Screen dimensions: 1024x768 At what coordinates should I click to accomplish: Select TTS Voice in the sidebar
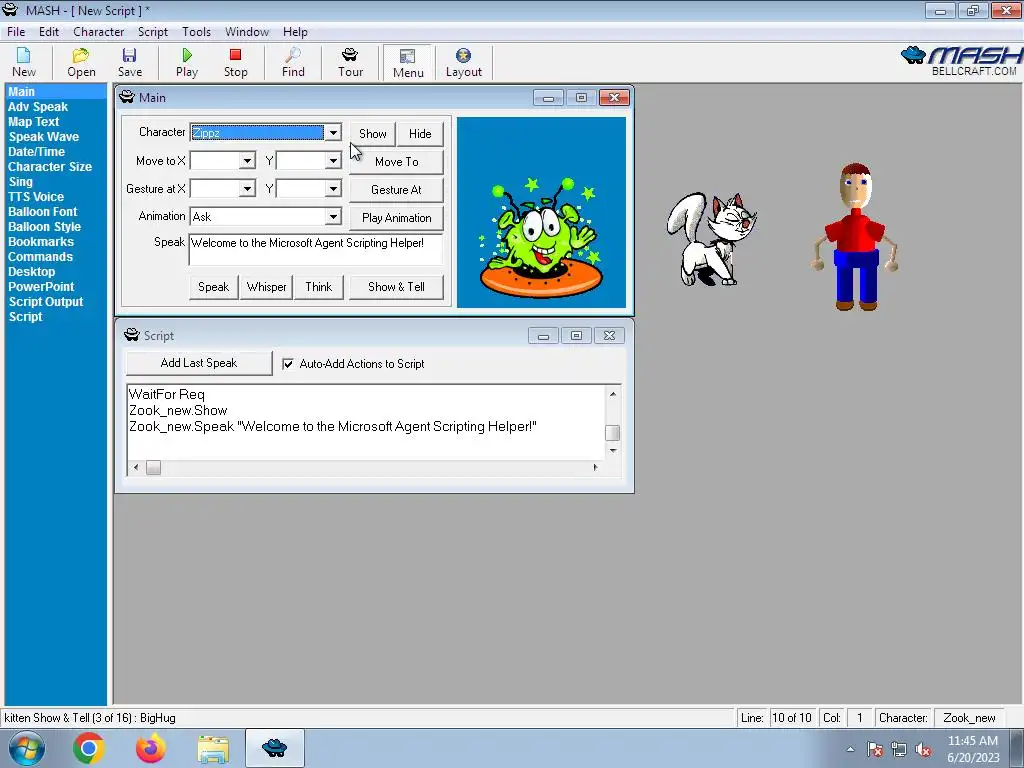[36, 197]
